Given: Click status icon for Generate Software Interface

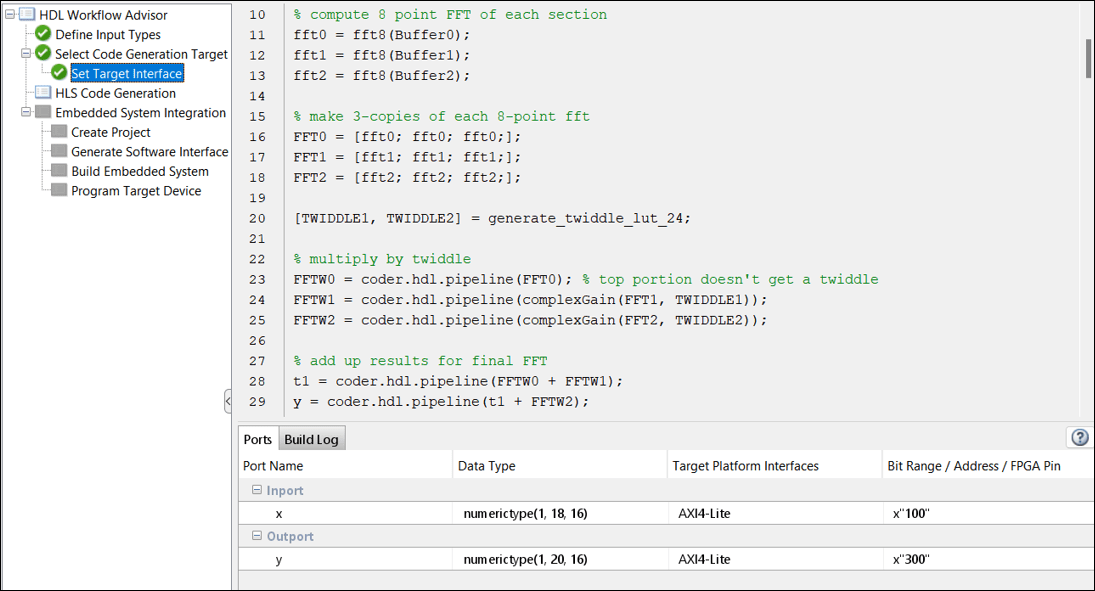Looking at the screenshot, I should pos(57,151).
